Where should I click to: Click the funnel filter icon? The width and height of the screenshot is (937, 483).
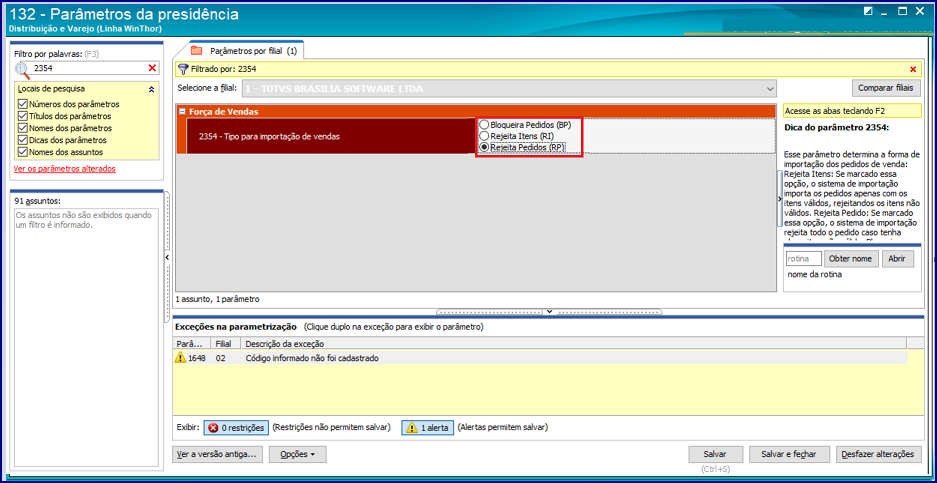coord(183,69)
